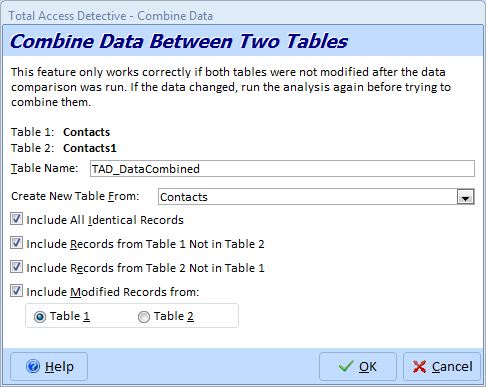Click the Combine Data Between Two Tables heading
The width and height of the screenshot is (486, 387).
pos(179,41)
